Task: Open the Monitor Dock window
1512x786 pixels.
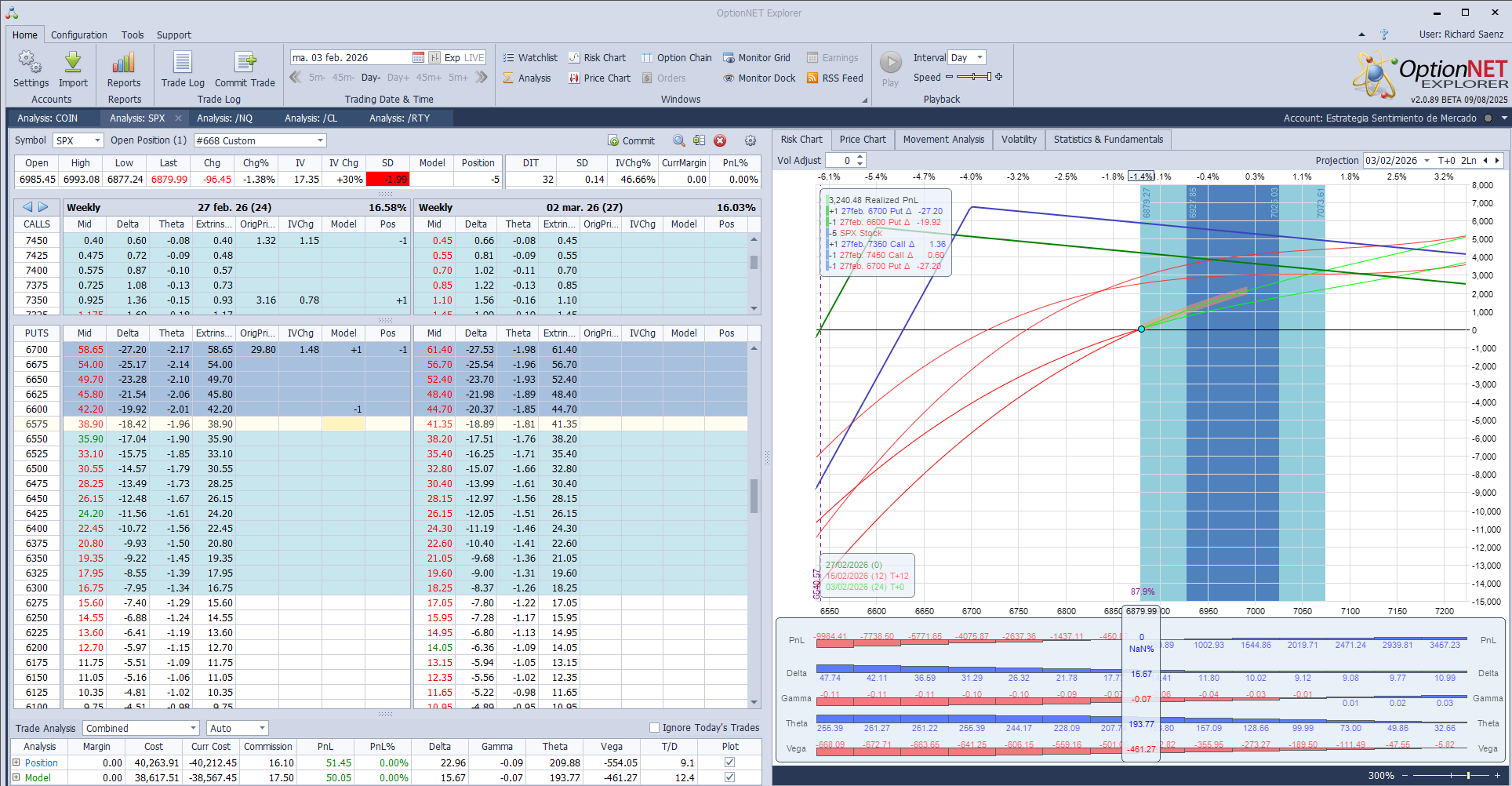Action: pos(759,78)
